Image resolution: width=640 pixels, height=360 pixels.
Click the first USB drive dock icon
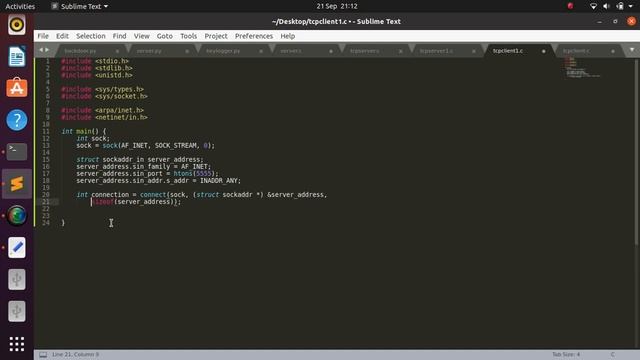[17, 280]
